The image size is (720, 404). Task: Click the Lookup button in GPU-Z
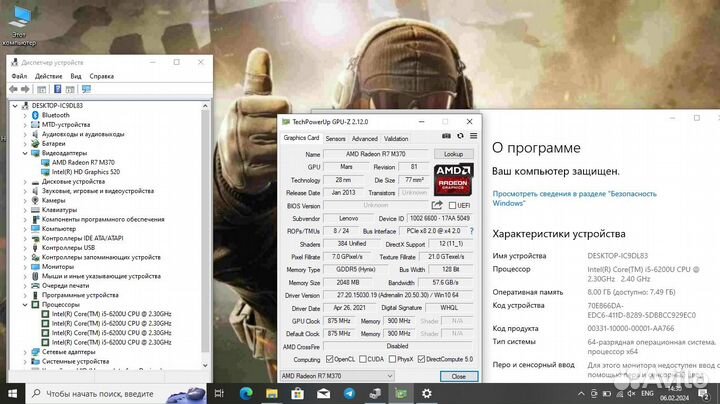453,154
